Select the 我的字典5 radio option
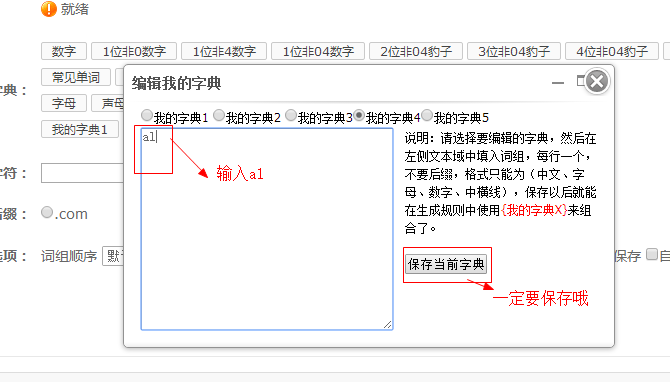 click(427, 115)
